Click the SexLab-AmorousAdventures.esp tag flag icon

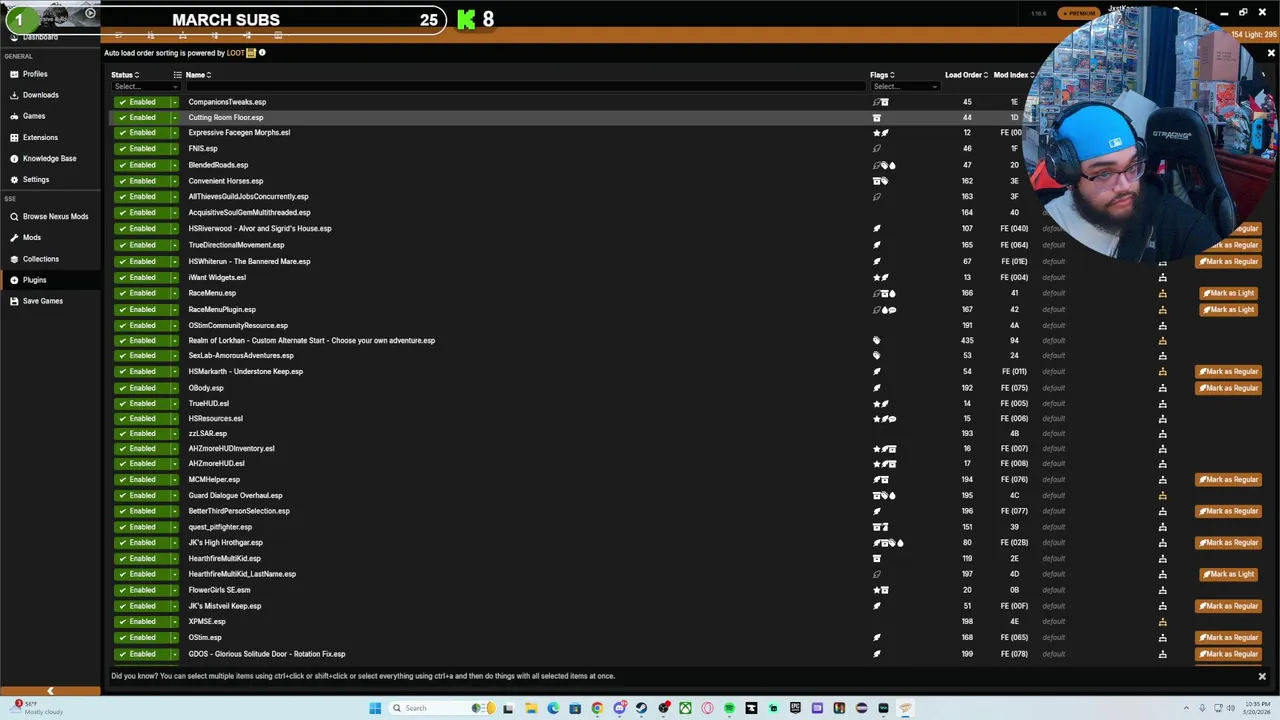pos(877,356)
